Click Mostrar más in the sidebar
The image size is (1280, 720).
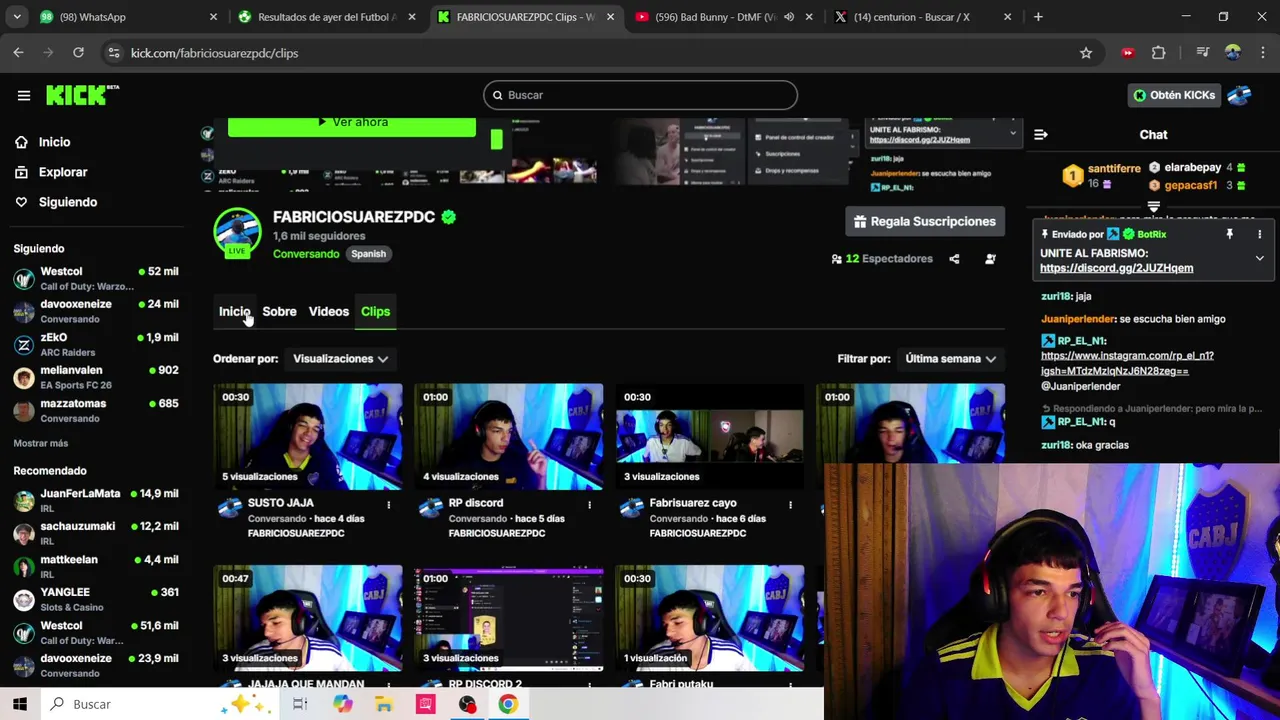(x=41, y=443)
